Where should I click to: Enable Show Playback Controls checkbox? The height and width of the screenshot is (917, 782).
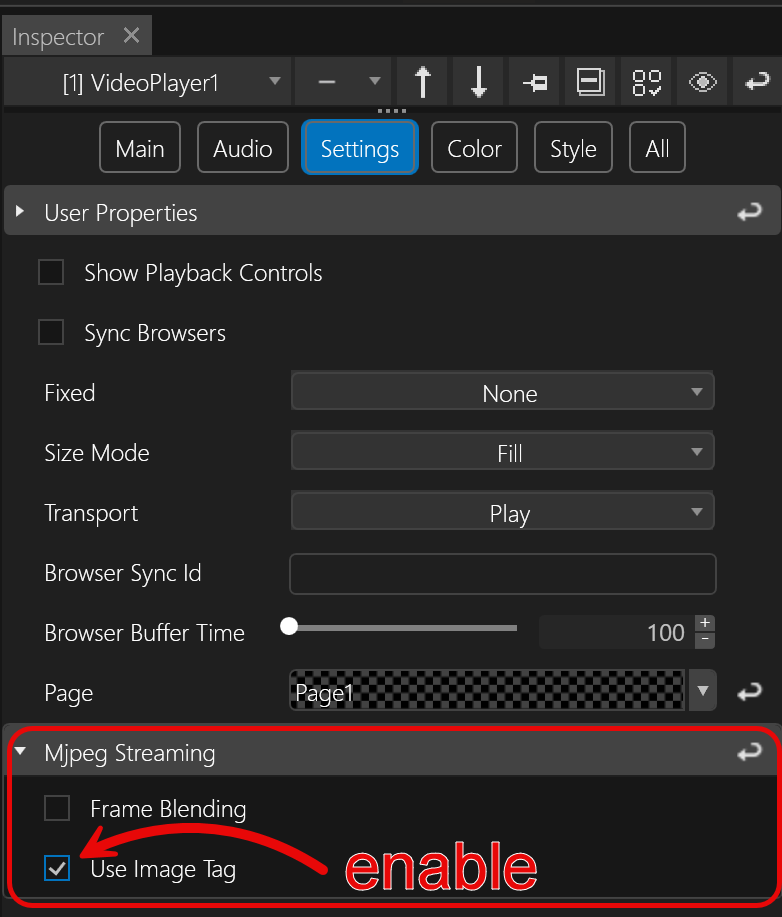pyautogui.click(x=51, y=272)
